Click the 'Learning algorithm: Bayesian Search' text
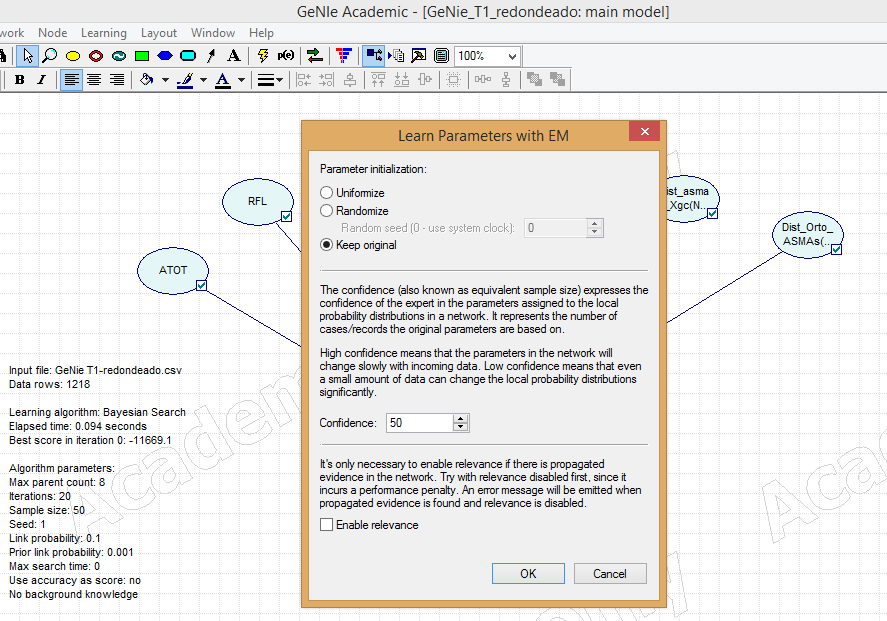The height and width of the screenshot is (621, 887). pos(97,412)
